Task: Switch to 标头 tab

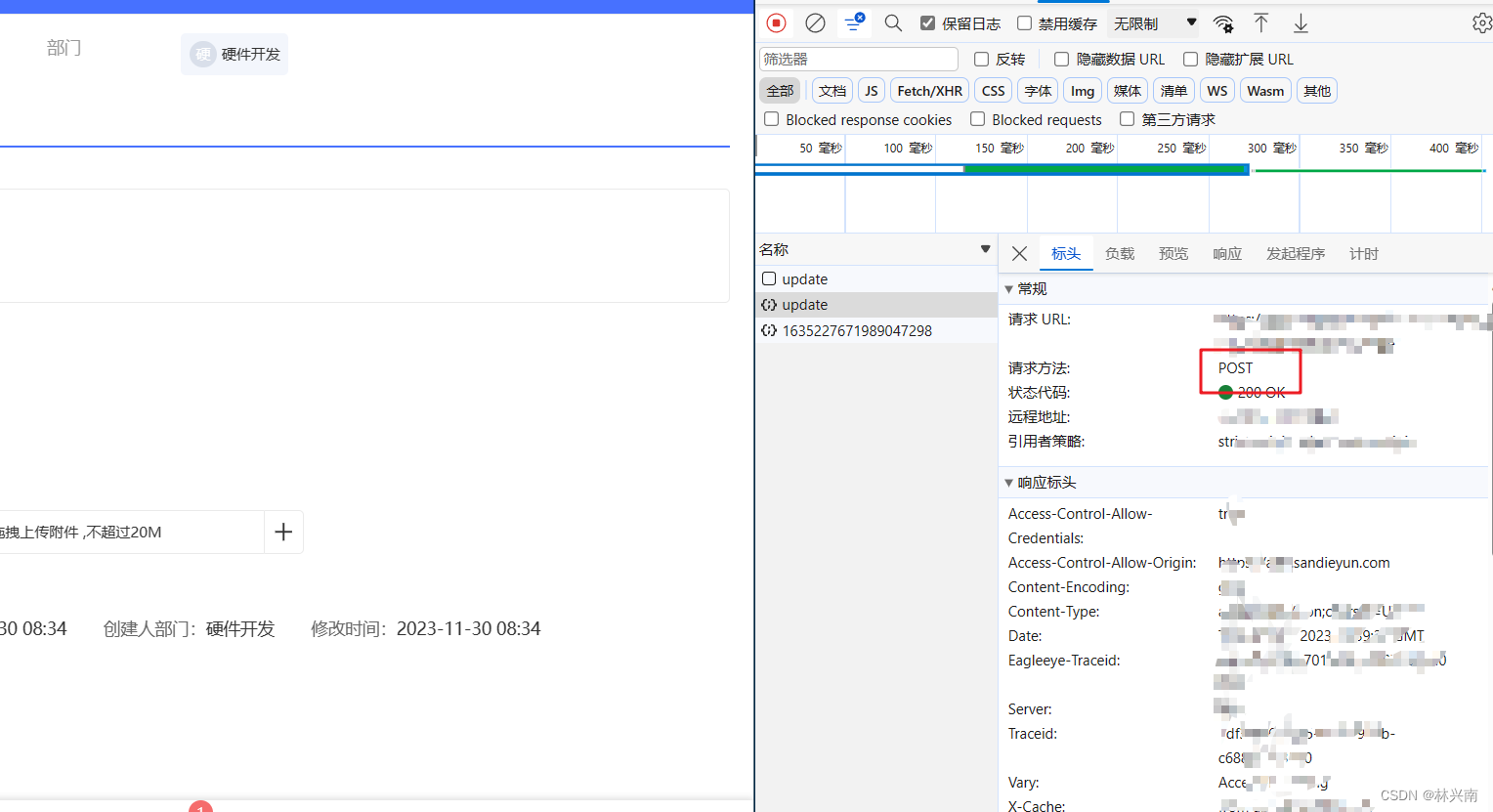Action: [1066, 254]
